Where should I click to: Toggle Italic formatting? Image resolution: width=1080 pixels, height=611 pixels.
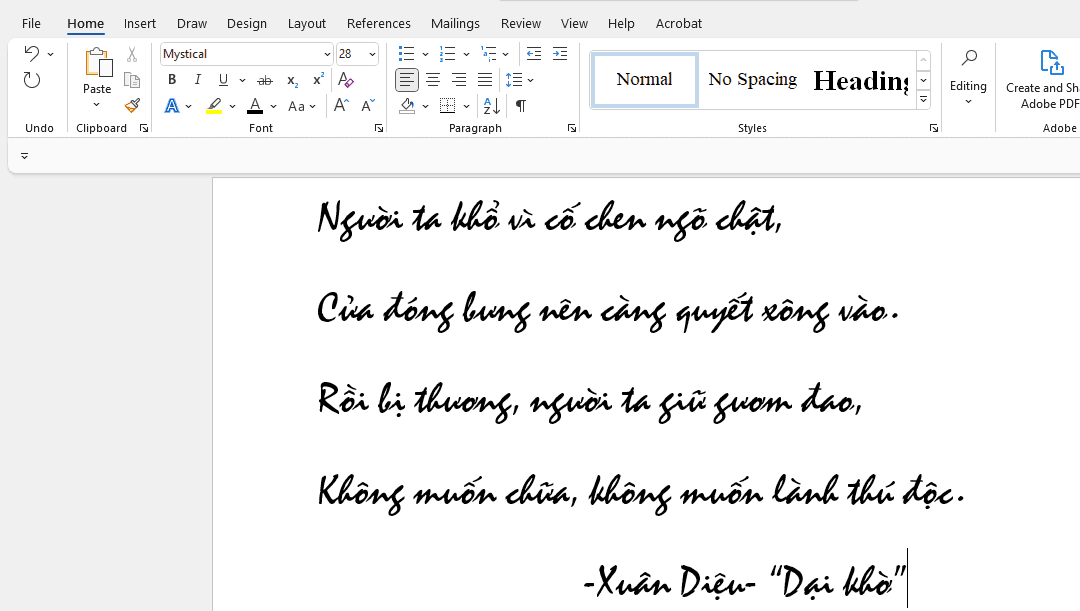(x=198, y=80)
